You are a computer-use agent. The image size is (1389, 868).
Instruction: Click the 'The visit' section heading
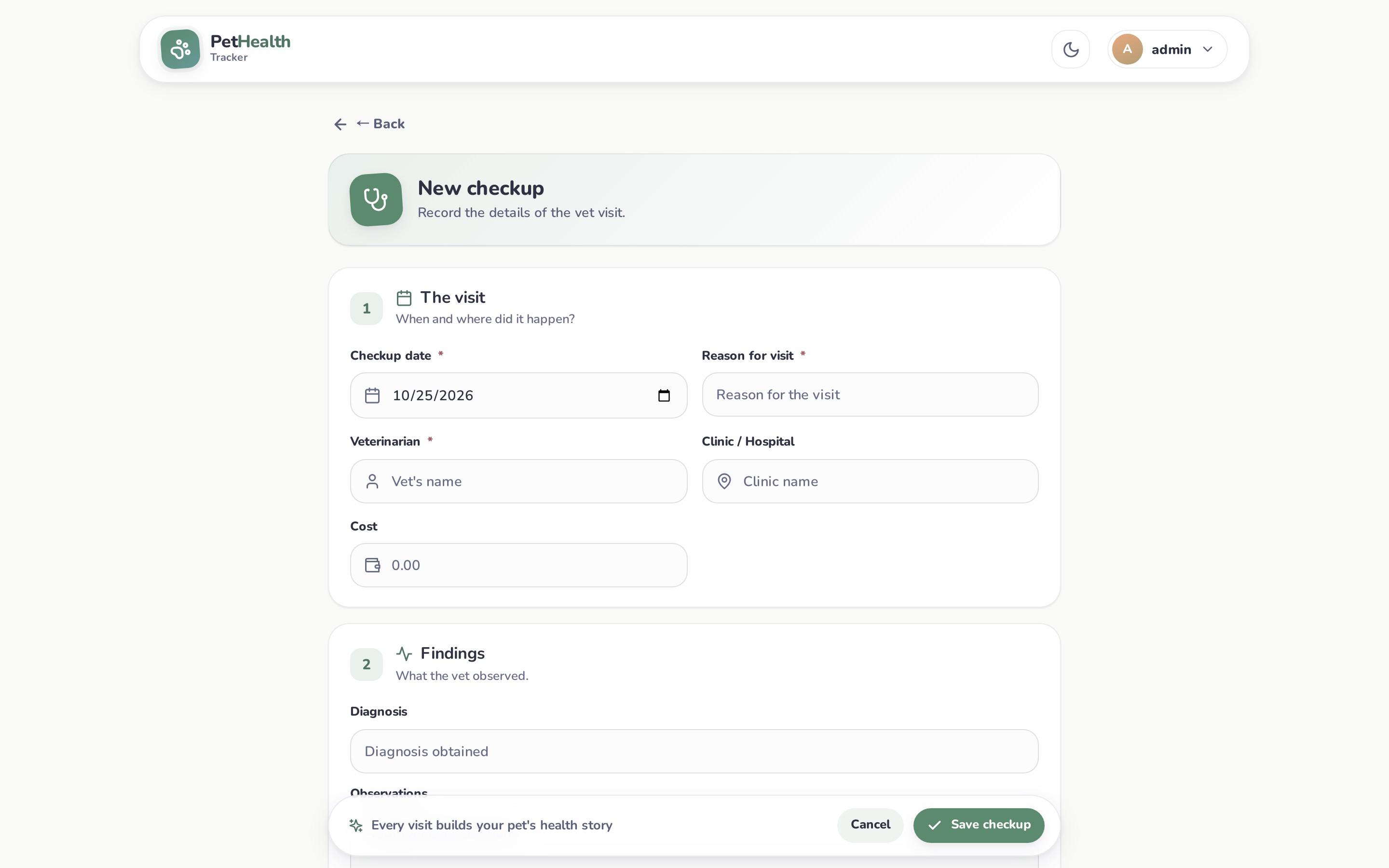coord(452,298)
